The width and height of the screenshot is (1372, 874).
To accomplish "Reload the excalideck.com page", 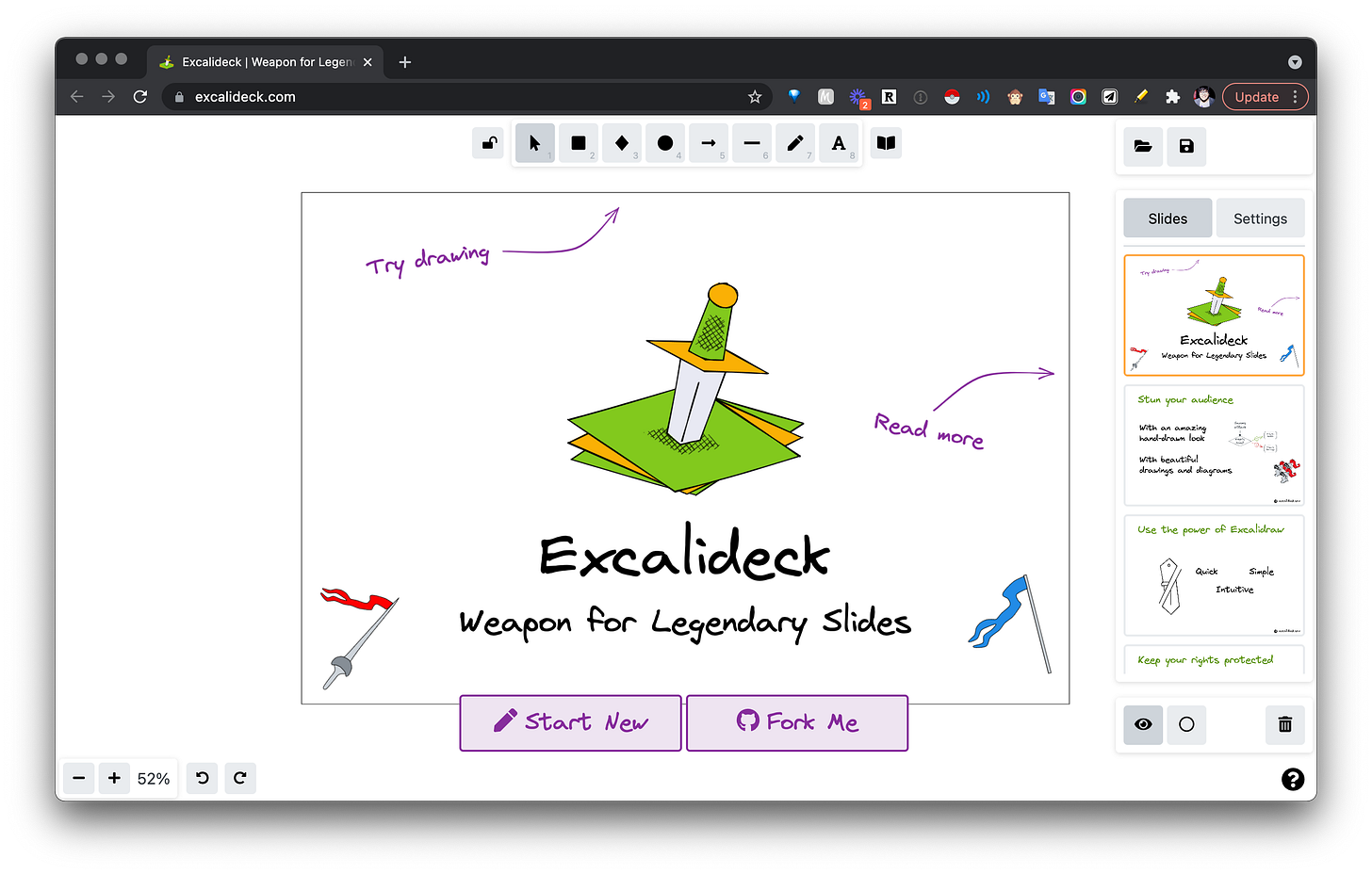I will click(x=140, y=96).
